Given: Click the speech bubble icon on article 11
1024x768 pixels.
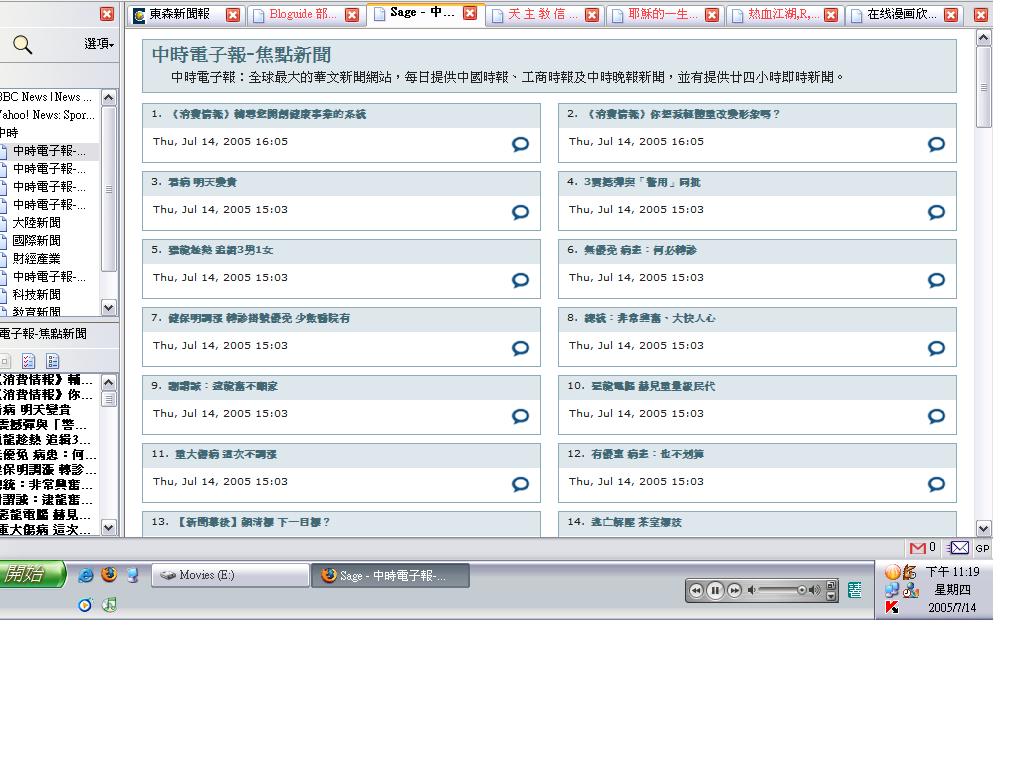Looking at the screenshot, I should [520, 484].
